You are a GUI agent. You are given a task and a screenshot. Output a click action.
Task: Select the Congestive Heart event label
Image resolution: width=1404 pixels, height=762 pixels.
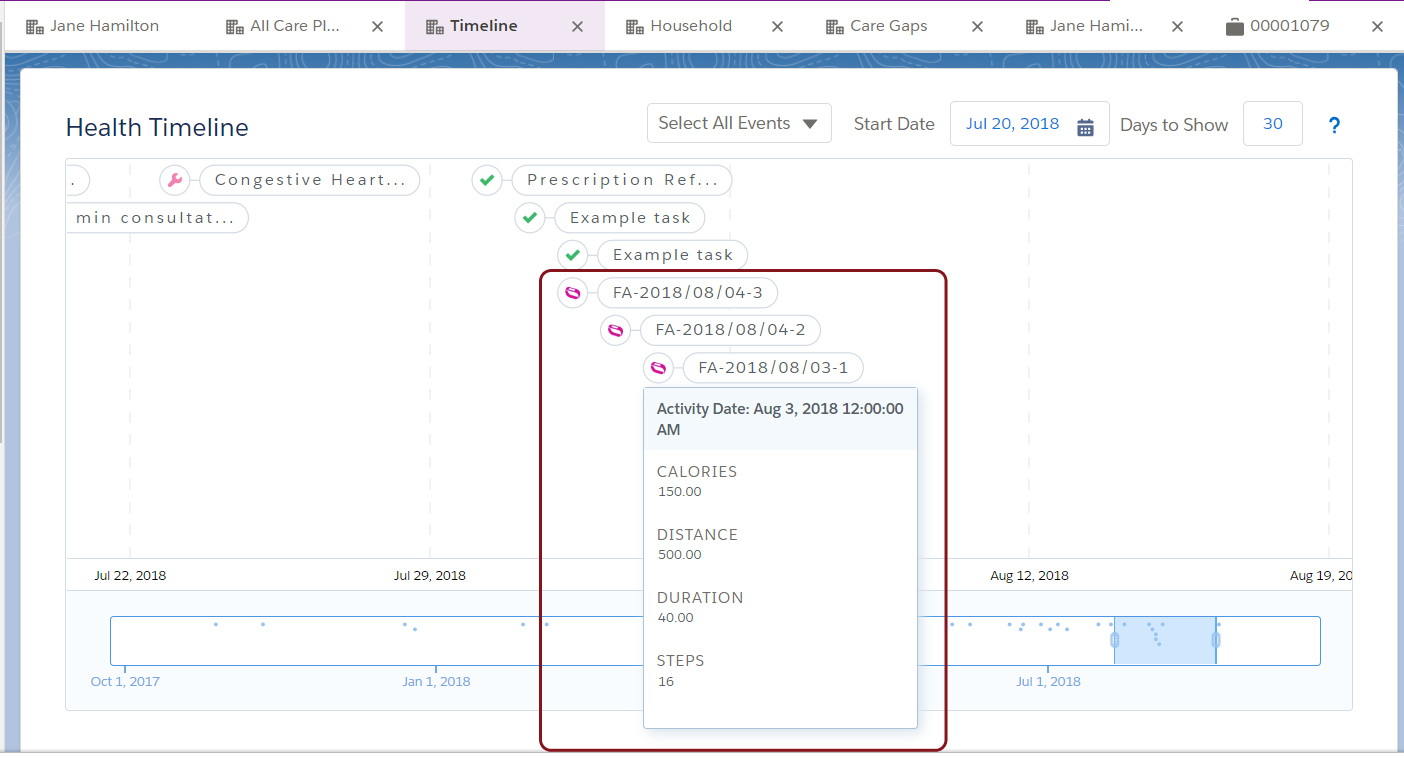click(x=310, y=179)
